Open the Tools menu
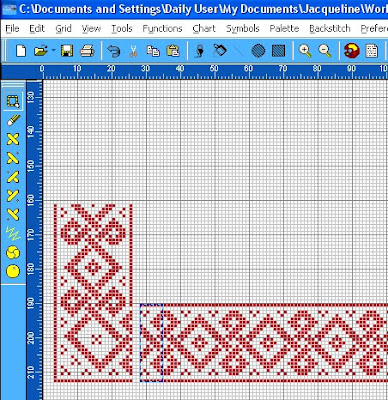The height and width of the screenshot is (400, 388). (122, 29)
